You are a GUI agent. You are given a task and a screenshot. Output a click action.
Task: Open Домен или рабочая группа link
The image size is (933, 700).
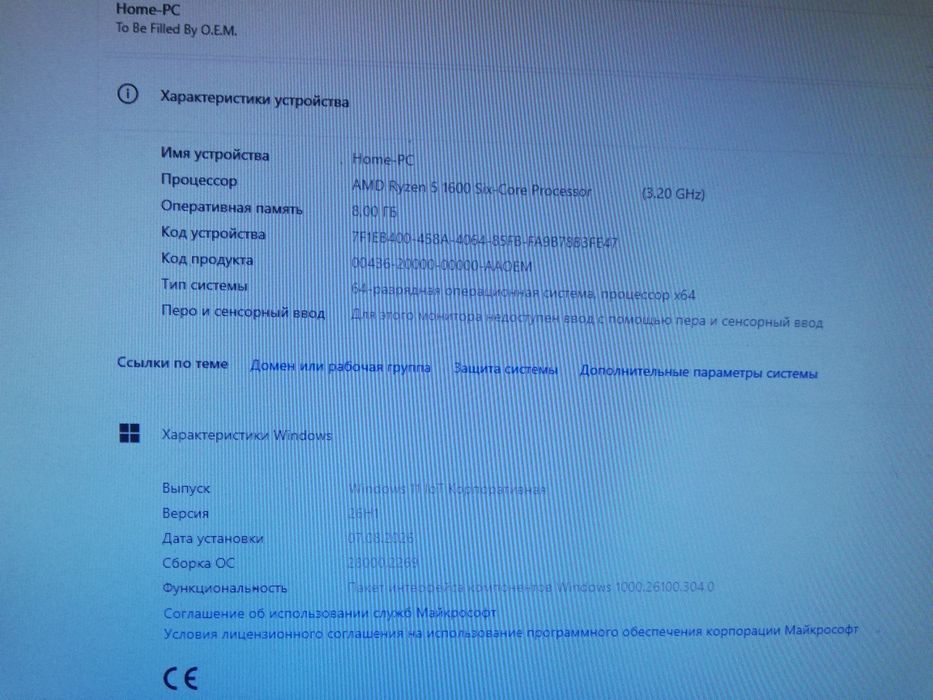(x=340, y=367)
